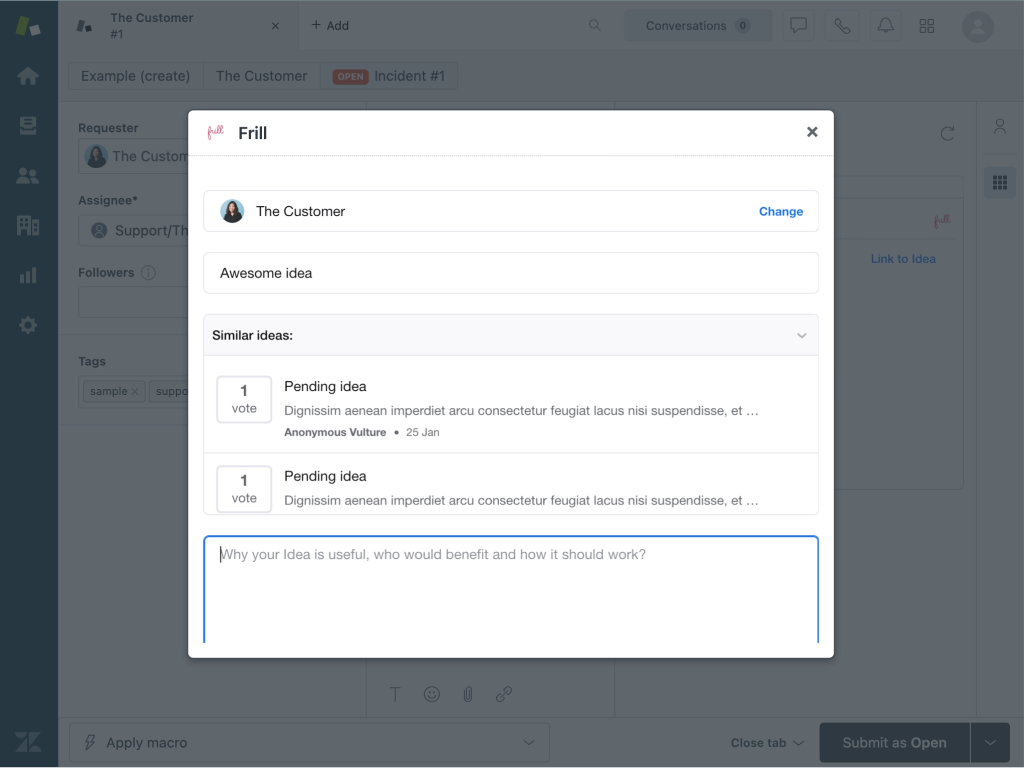Collapse the Similar ideas section
The height and width of the screenshot is (768, 1024).
[801, 336]
